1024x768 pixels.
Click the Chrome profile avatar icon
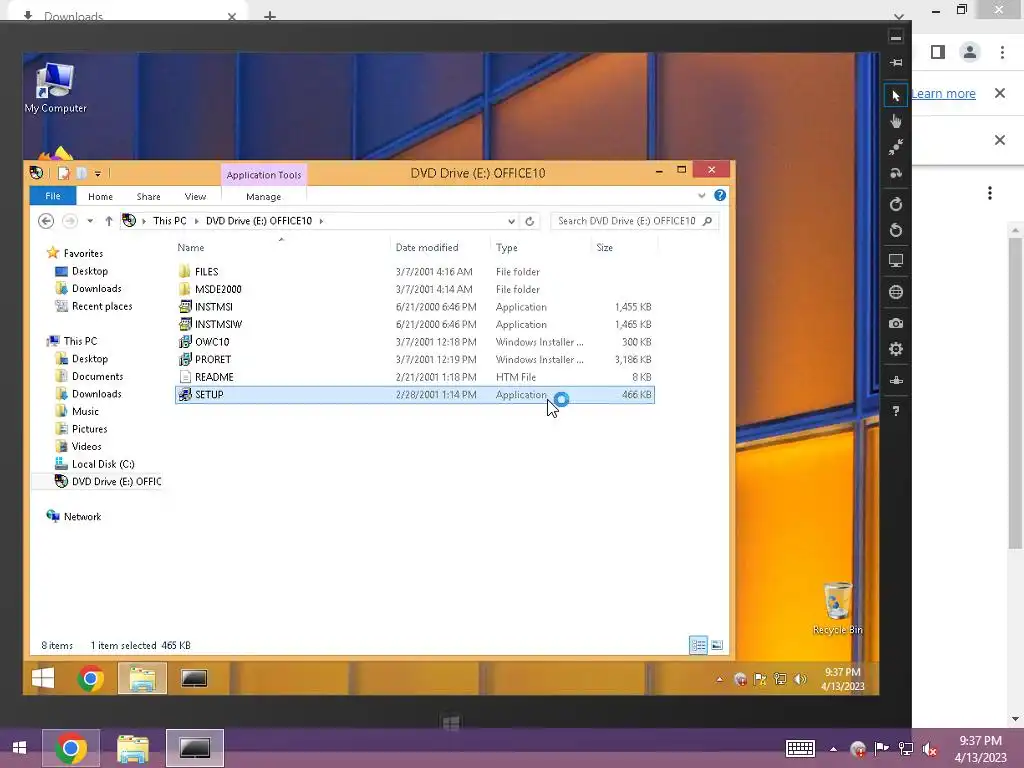pos(970,52)
